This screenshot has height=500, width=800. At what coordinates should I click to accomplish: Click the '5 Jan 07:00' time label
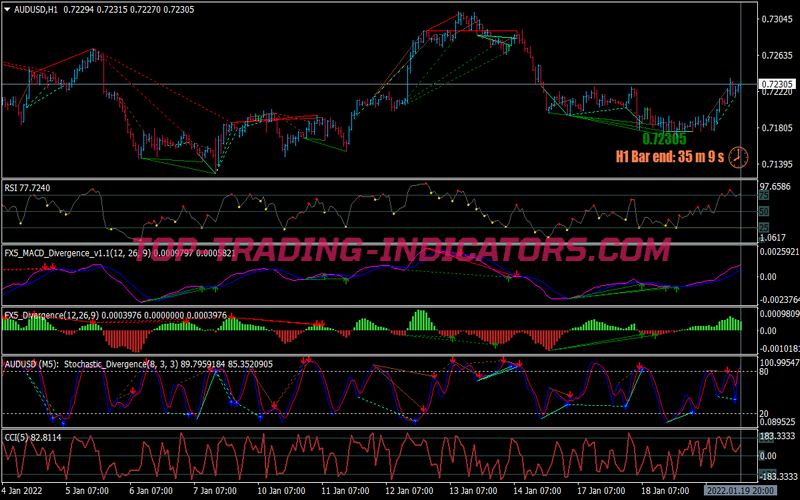click(x=87, y=491)
